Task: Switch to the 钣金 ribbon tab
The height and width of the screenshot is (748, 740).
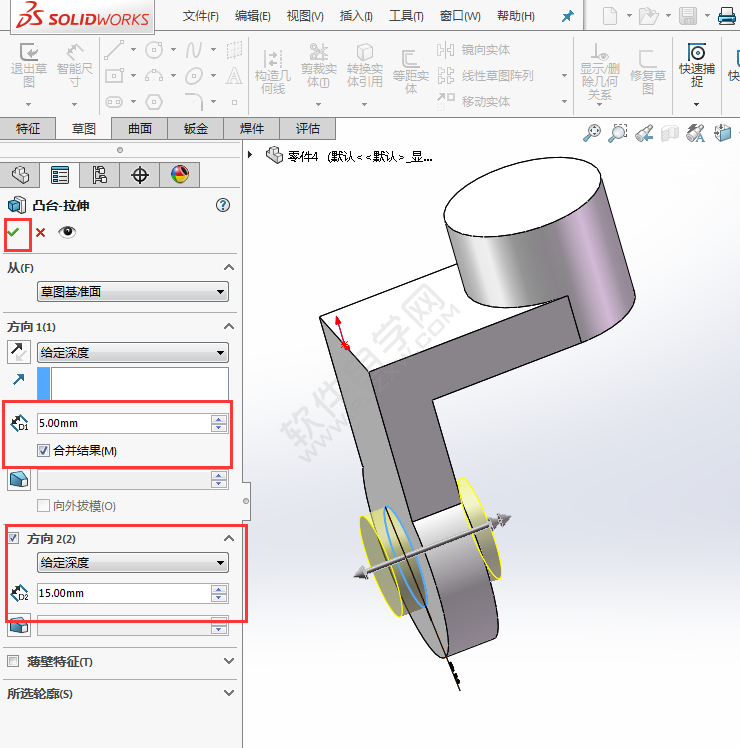Action: coord(196,128)
